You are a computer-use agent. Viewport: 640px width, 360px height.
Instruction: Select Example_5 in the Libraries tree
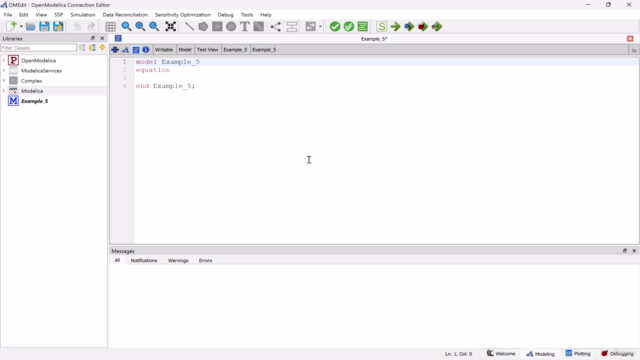coord(34,101)
